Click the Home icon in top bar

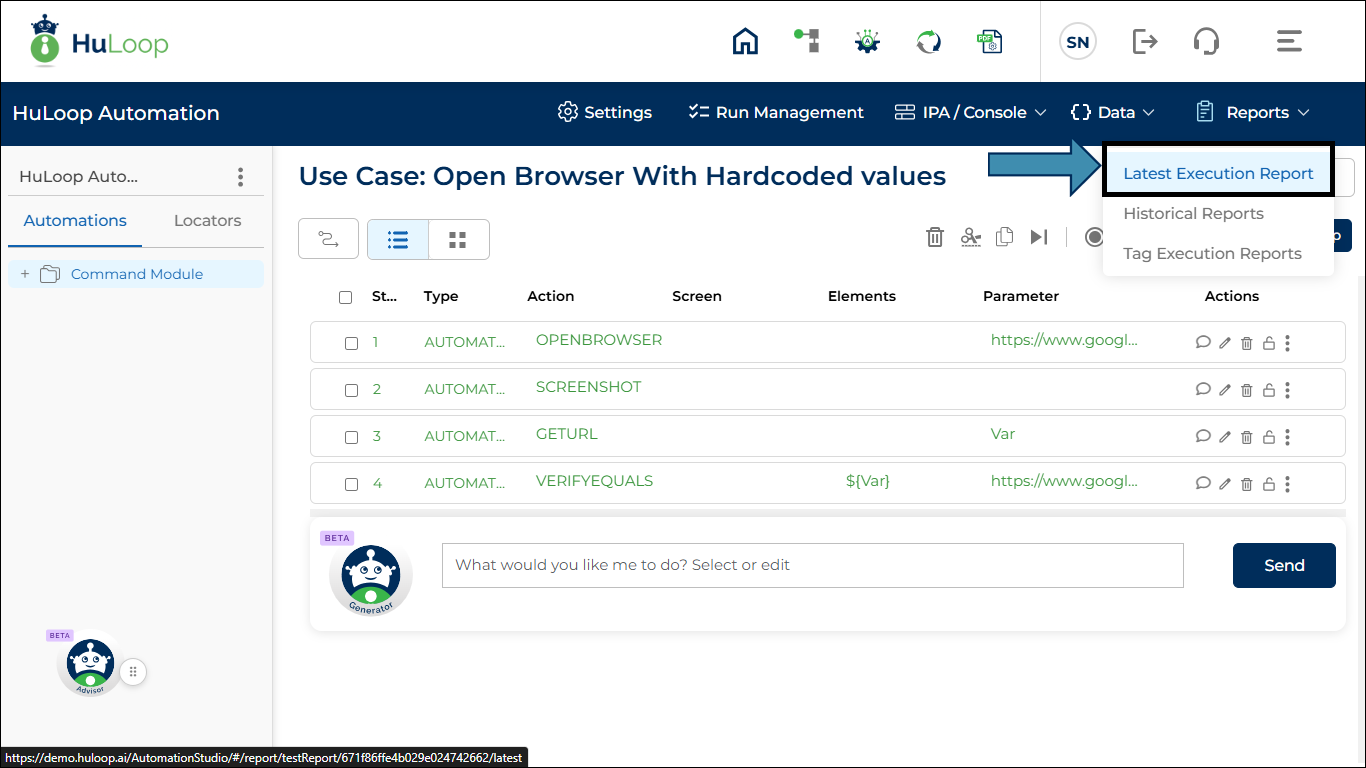(745, 41)
